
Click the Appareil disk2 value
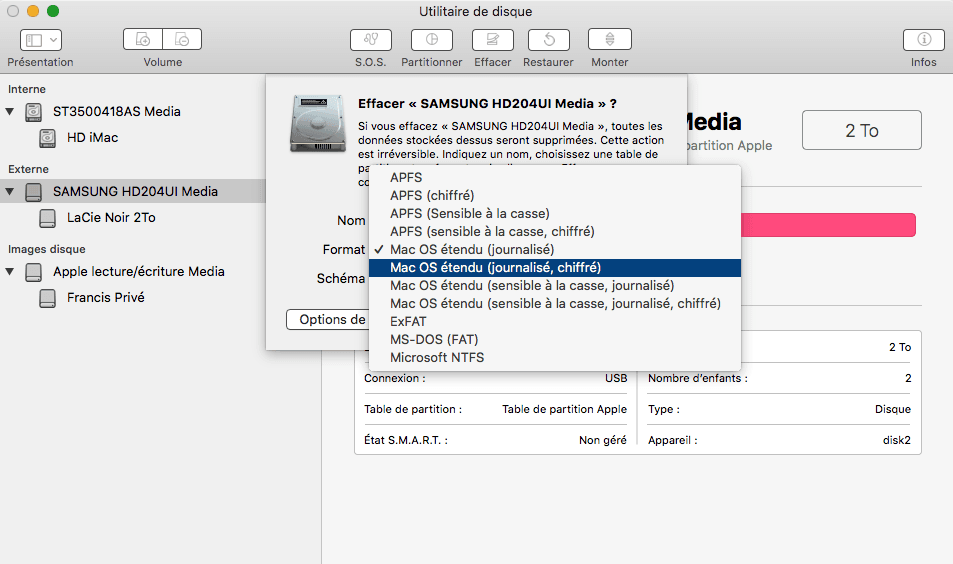tap(896, 440)
